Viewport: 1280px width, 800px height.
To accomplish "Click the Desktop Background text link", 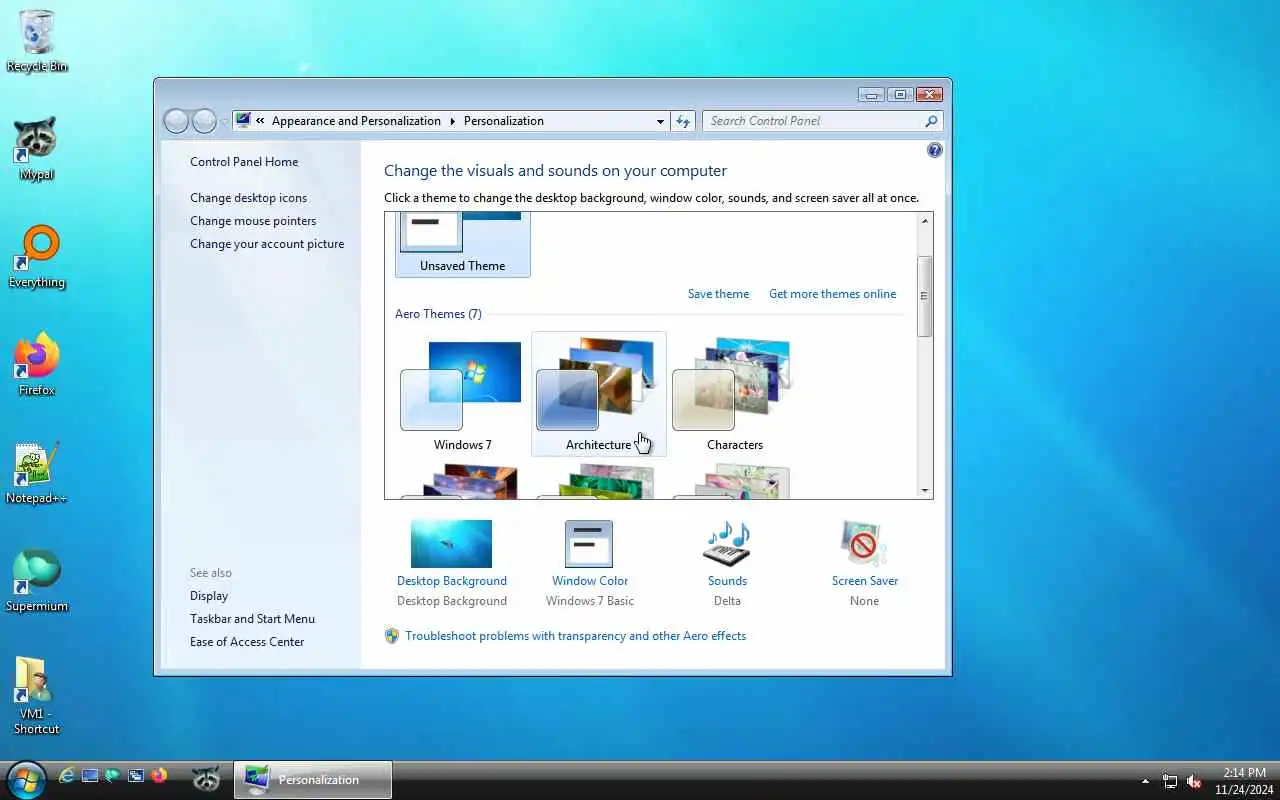I will [452, 581].
